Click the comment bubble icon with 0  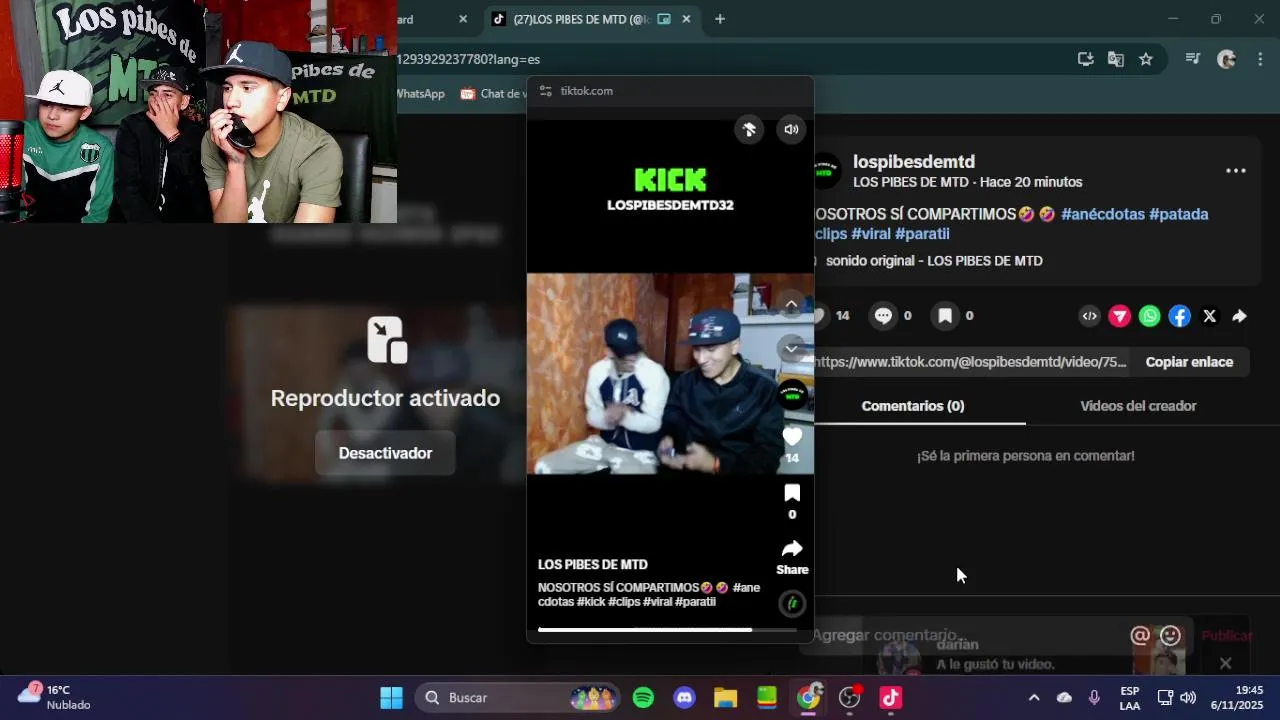pyautogui.click(x=883, y=316)
